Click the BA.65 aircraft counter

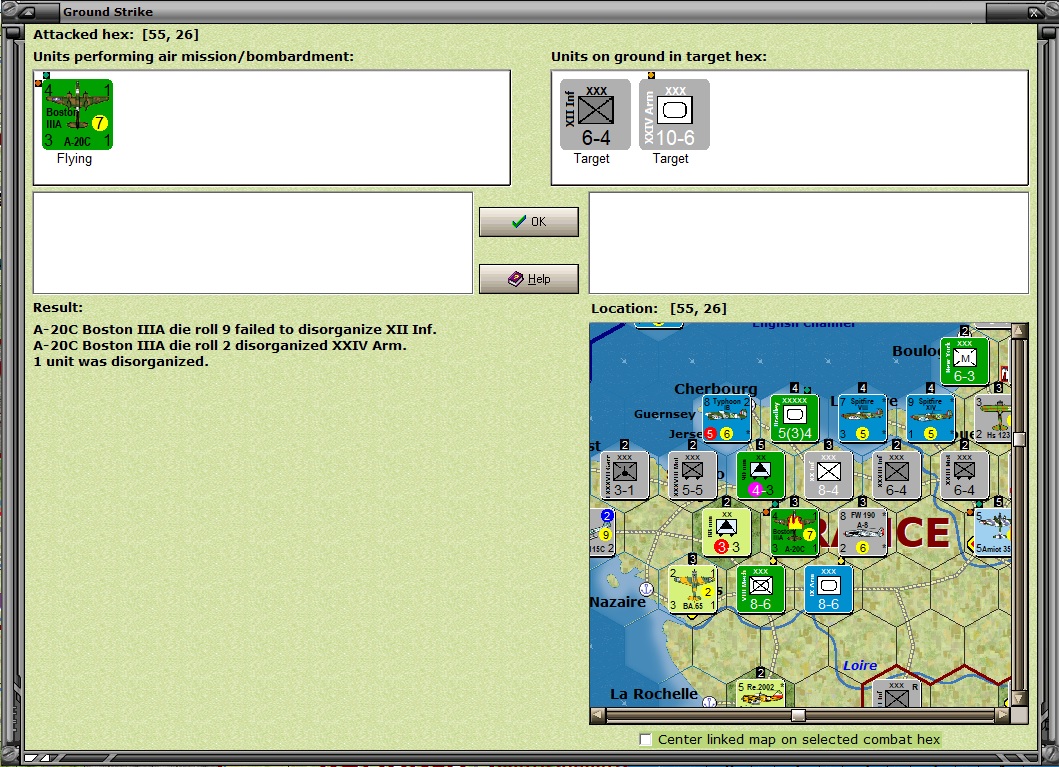pos(693,589)
